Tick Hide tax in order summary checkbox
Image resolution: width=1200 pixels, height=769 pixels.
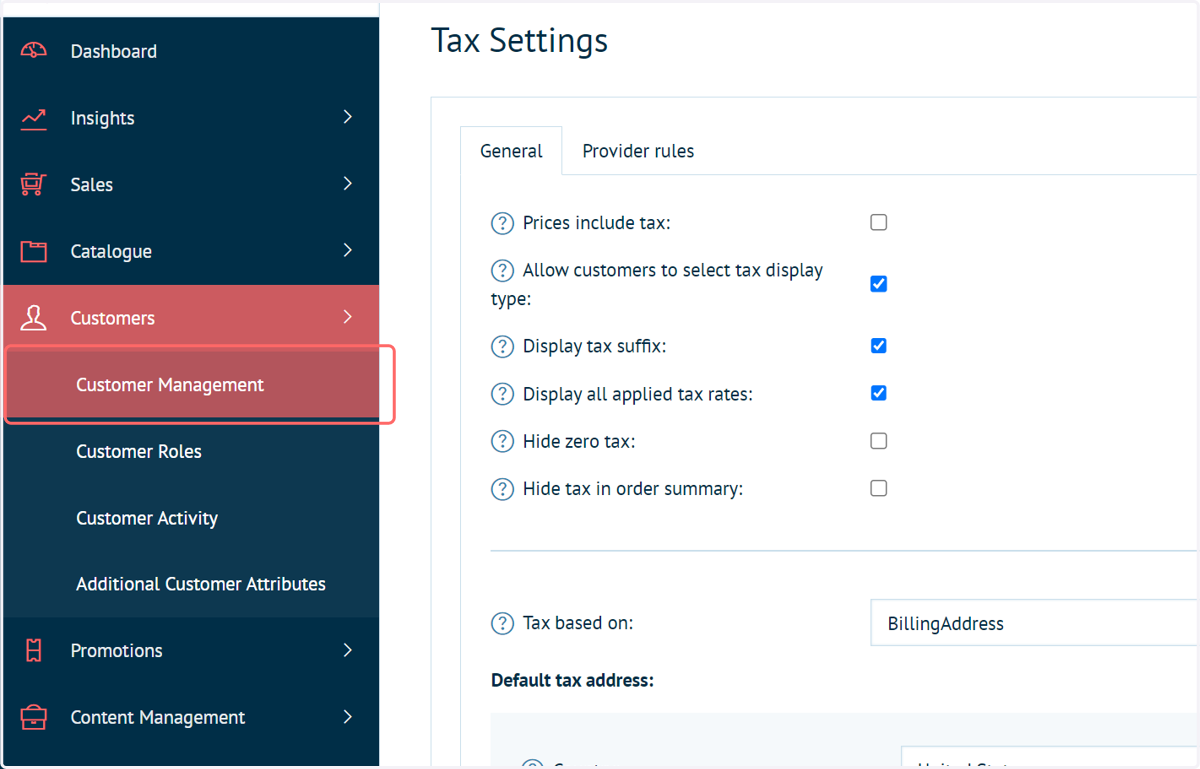[x=879, y=488]
